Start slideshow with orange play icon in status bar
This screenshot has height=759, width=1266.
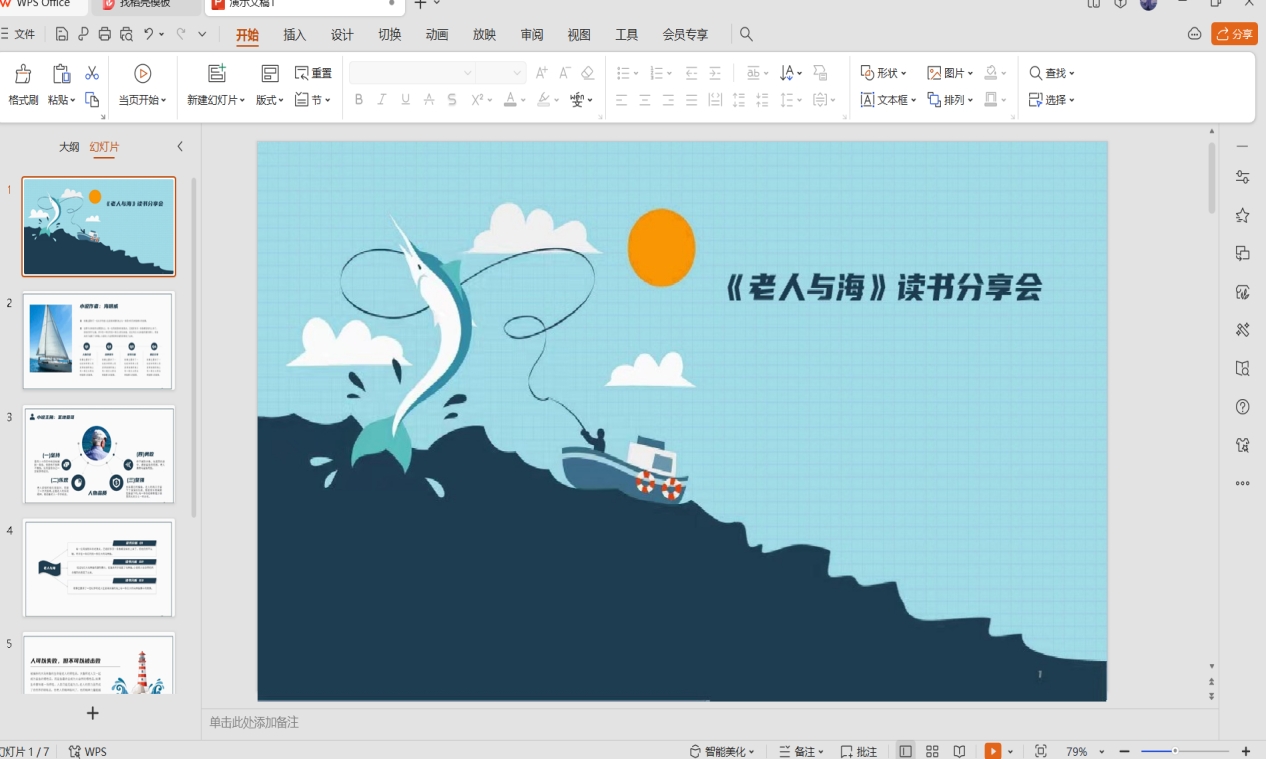993,751
